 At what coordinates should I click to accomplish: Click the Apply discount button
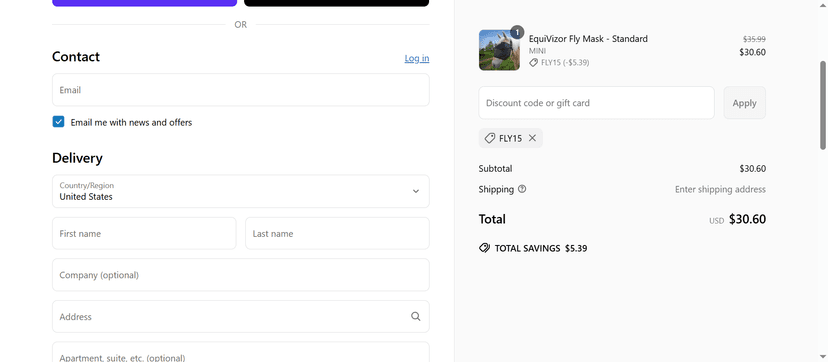pos(745,103)
